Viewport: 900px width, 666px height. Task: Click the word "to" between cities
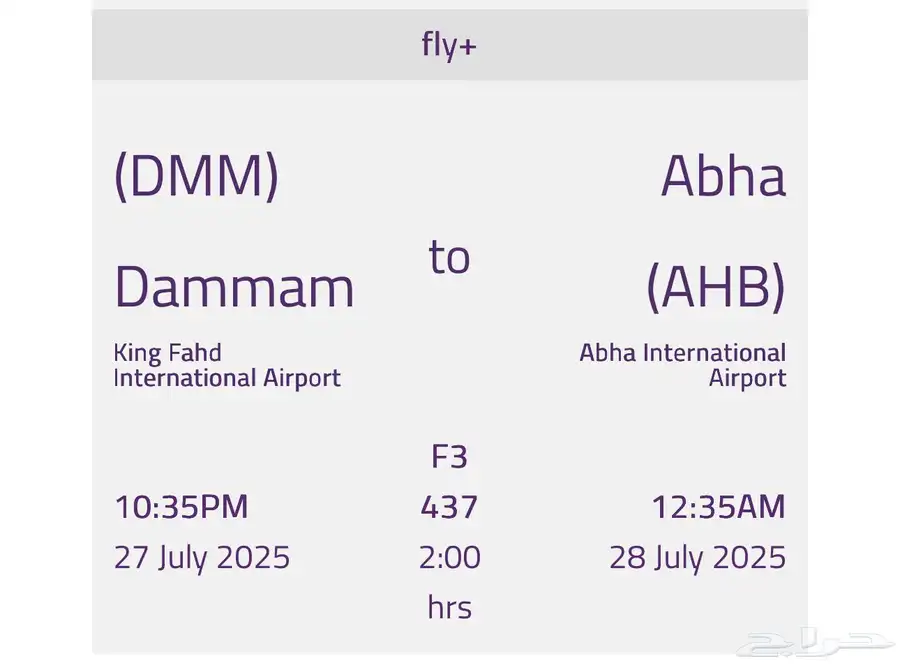coord(449,257)
